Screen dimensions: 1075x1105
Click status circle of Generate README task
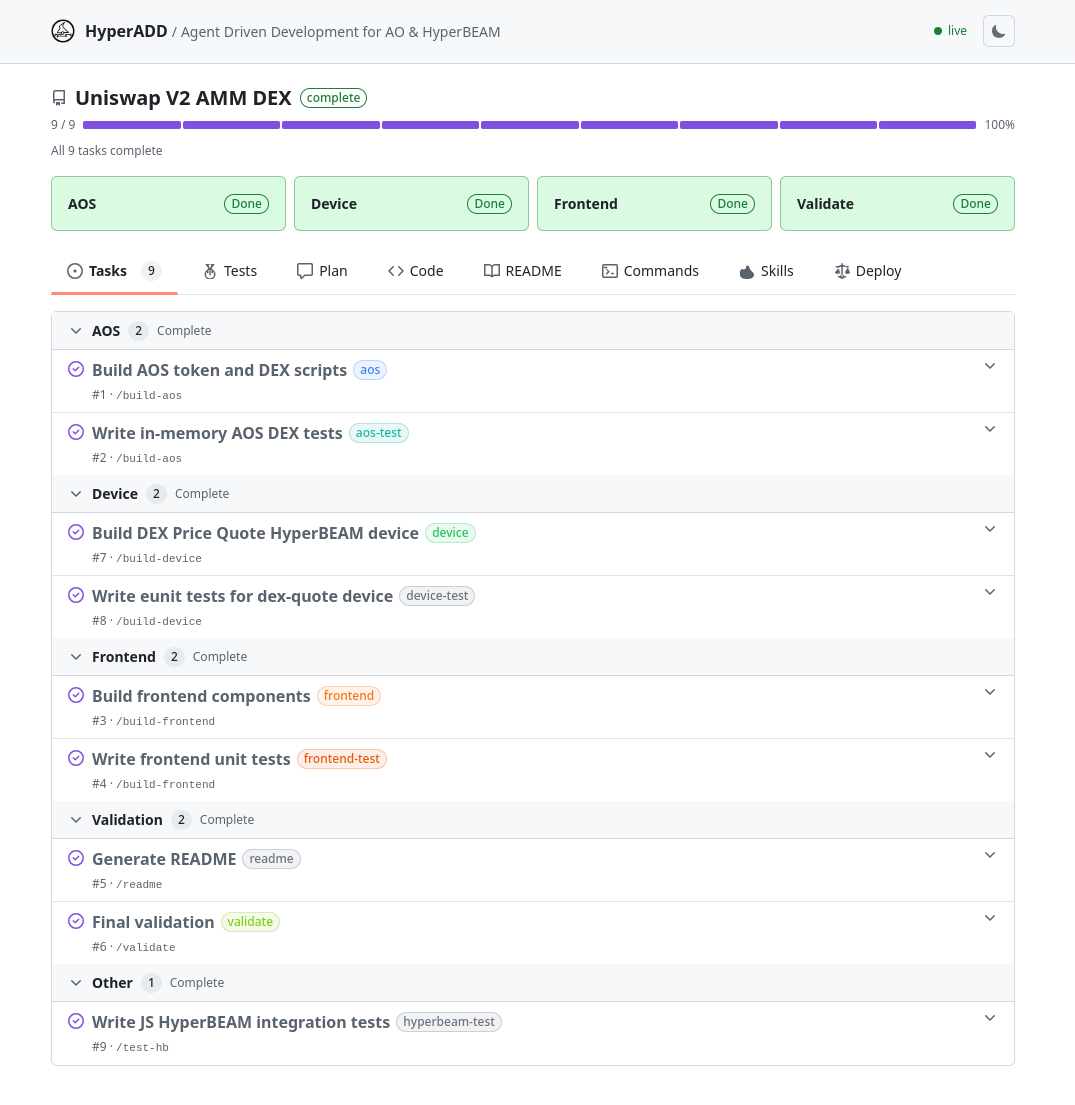tap(76, 858)
